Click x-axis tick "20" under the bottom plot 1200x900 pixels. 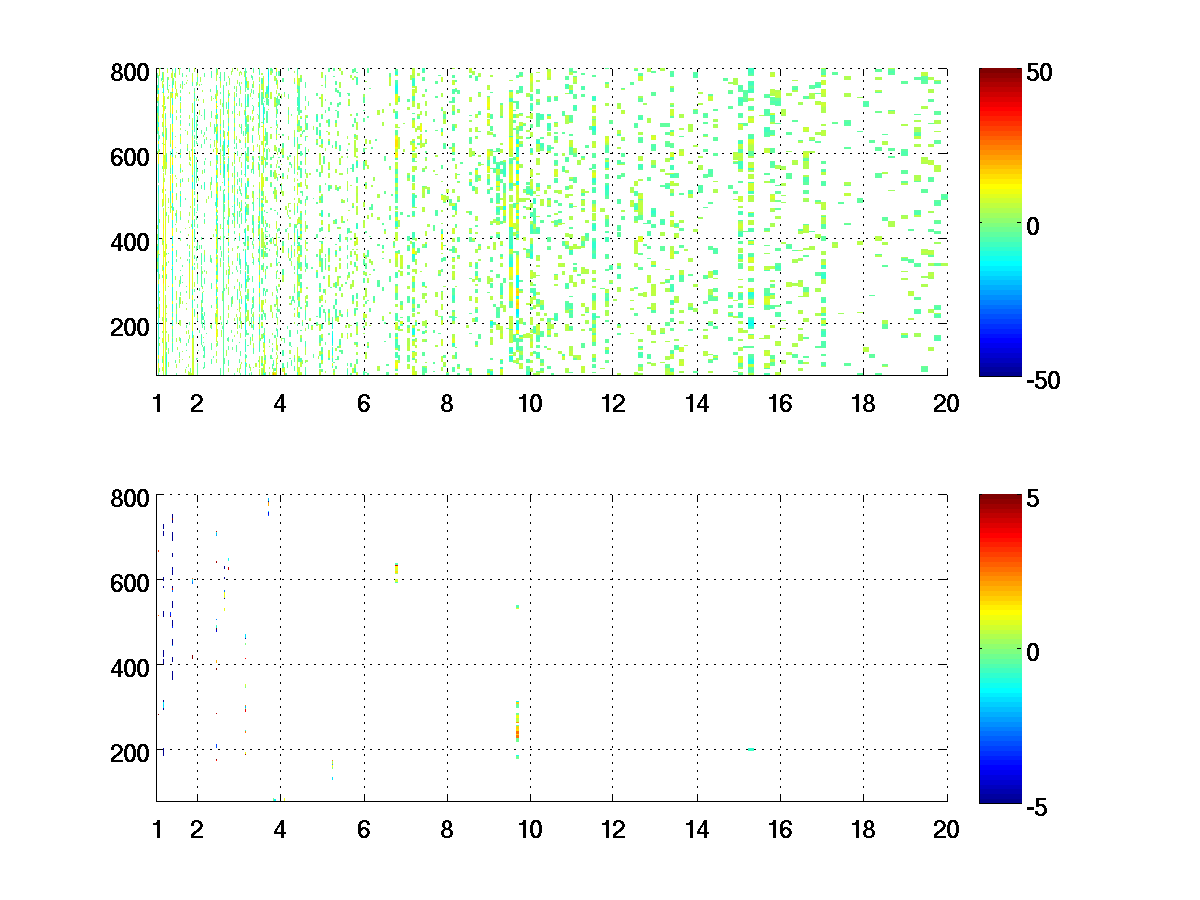pos(946,828)
